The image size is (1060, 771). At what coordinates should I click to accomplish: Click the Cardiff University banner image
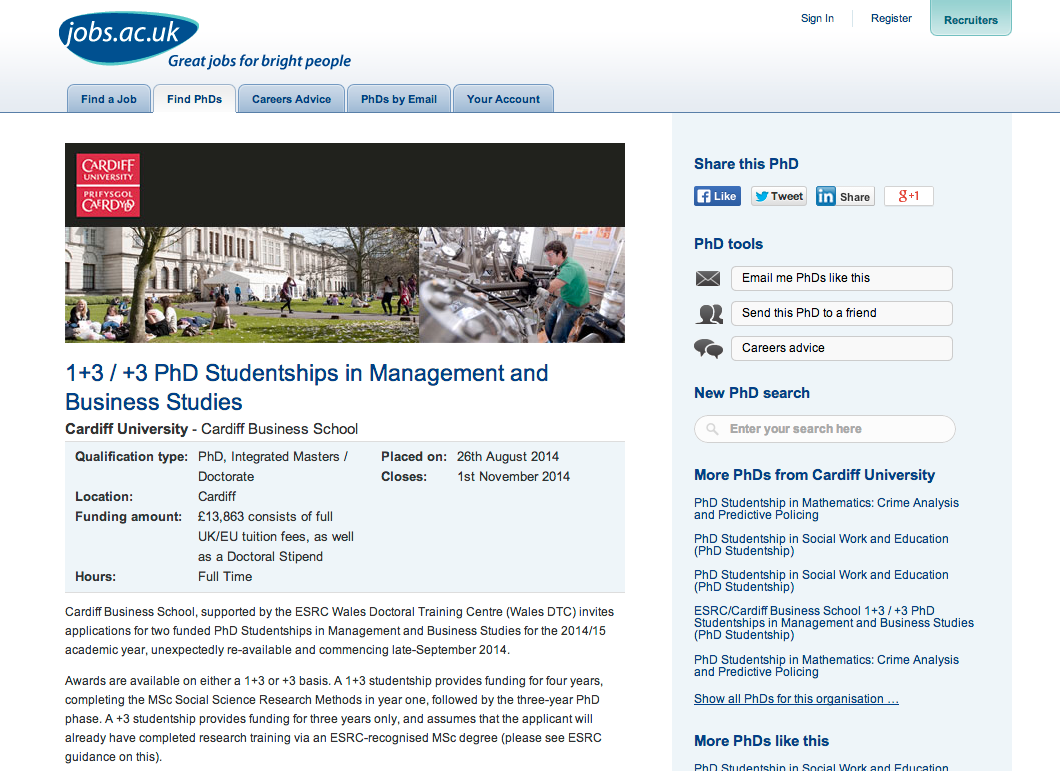345,243
